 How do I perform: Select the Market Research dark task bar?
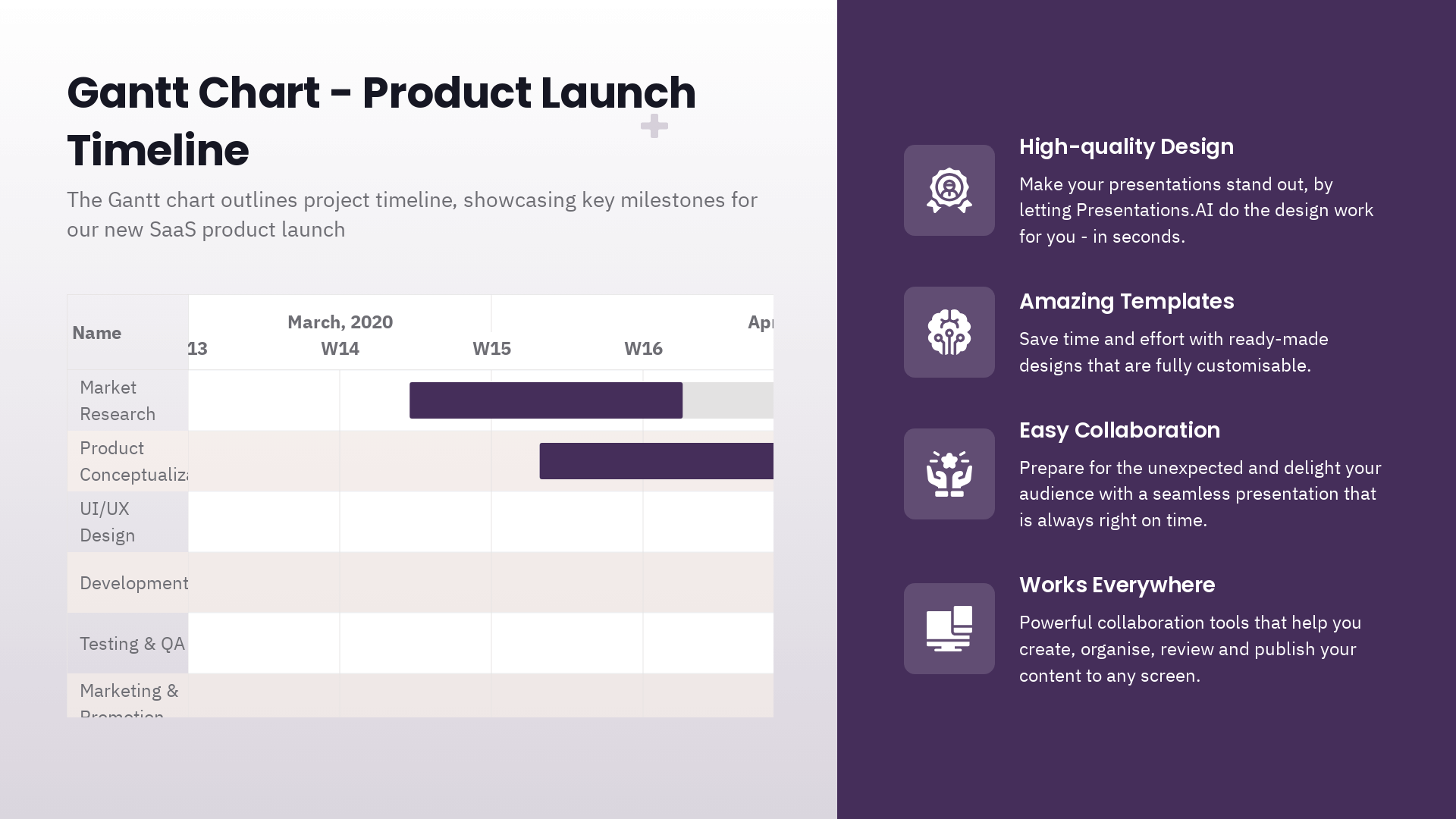point(545,400)
